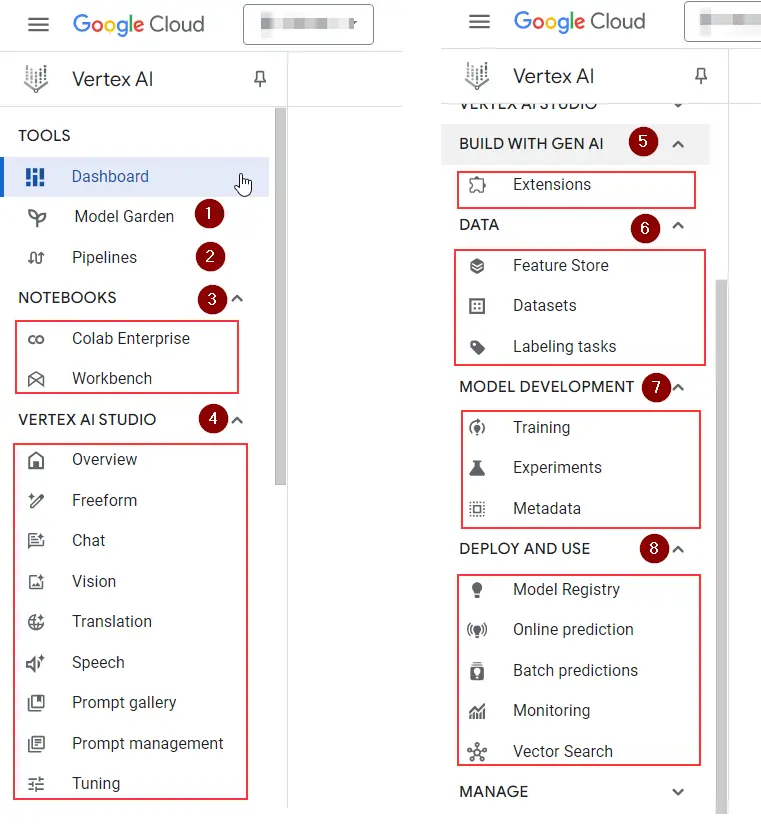Select the Prompt gallery menu item
The image size is (761, 824).
point(124,703)
